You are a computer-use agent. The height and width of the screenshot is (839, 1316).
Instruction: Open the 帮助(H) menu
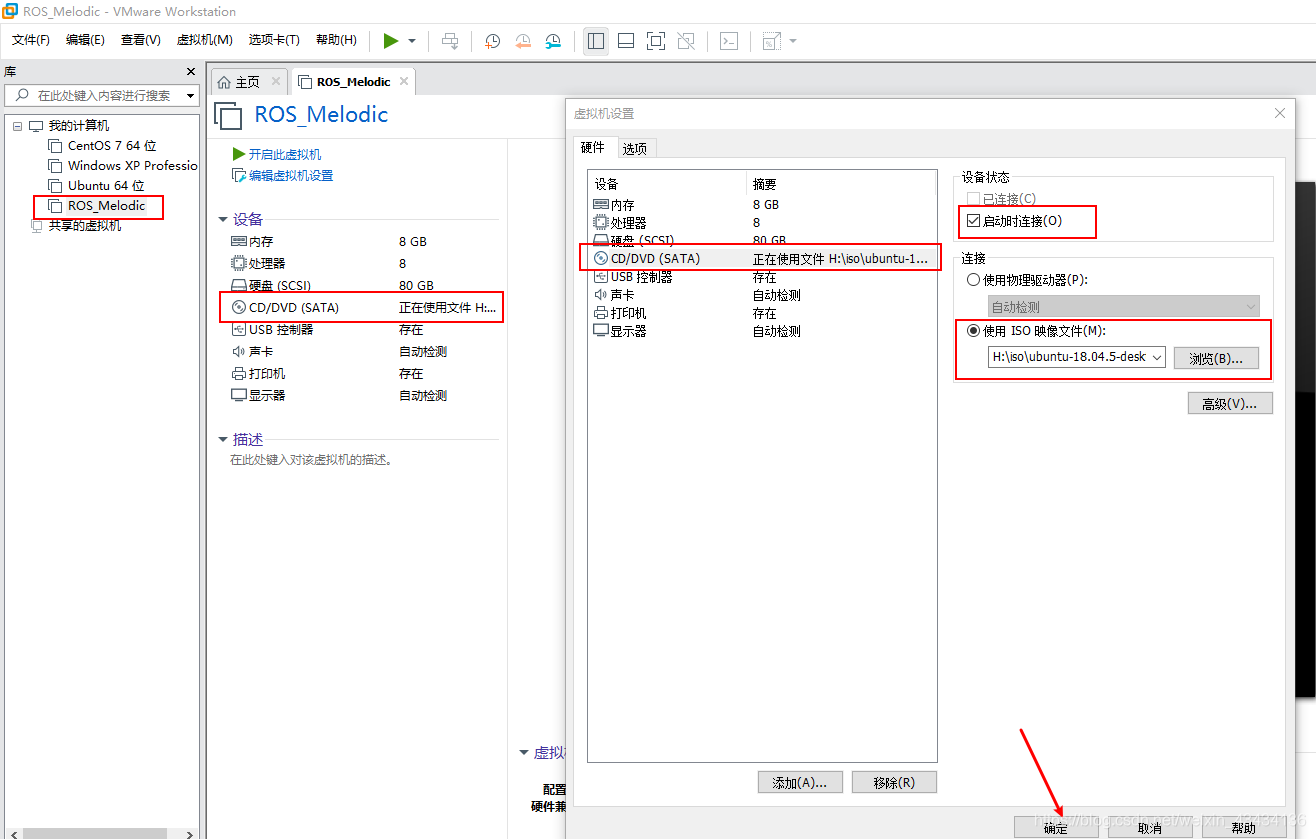[336, 40]
